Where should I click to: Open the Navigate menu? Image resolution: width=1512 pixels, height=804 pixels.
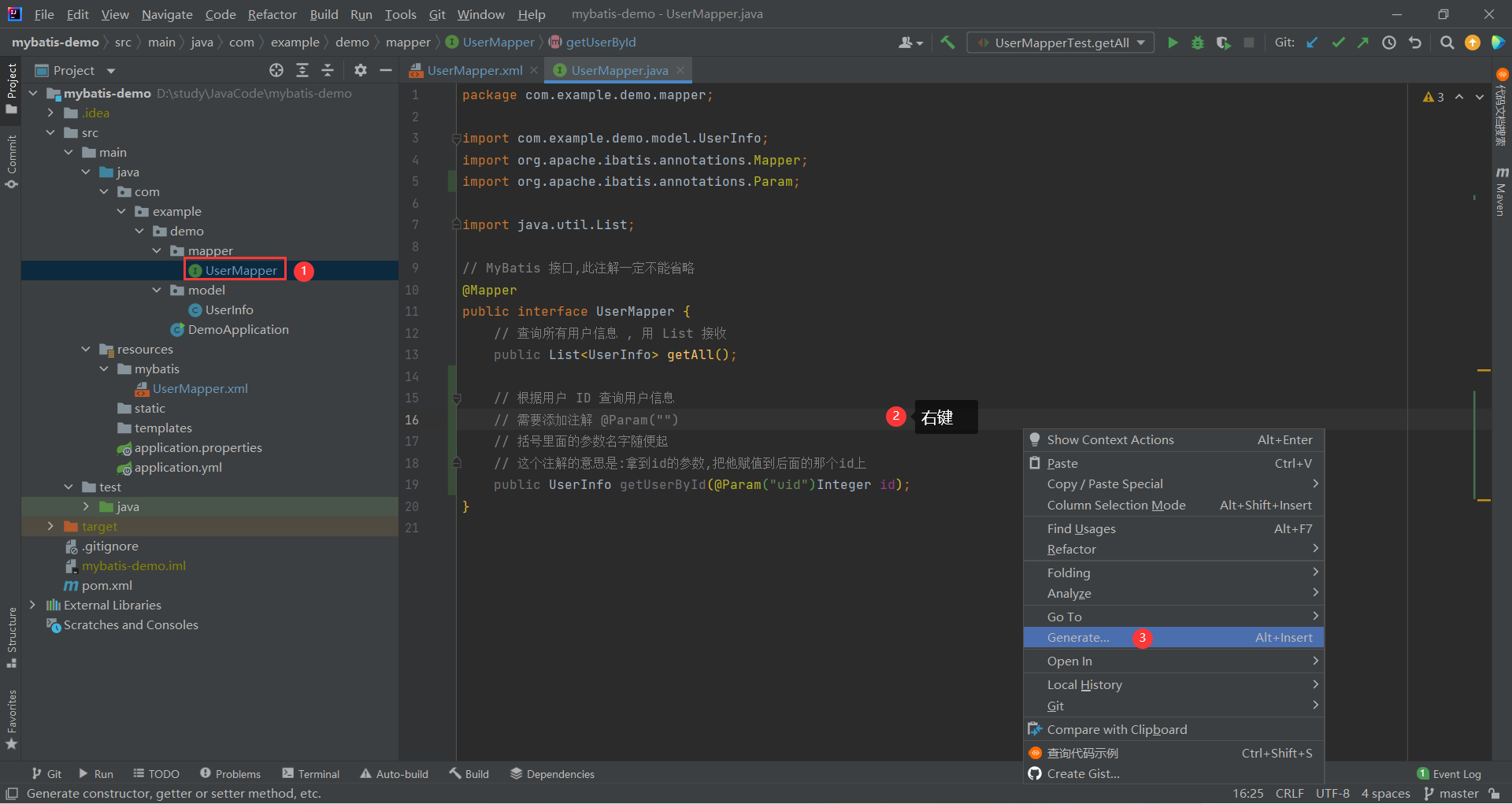167,14
